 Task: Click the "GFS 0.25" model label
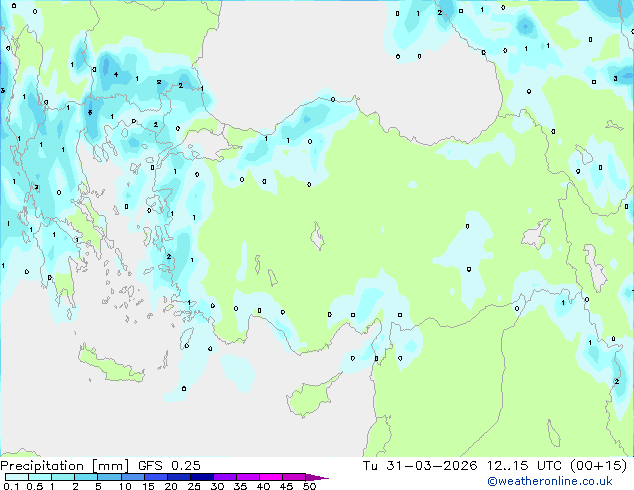pyautogui.click(x=169, y=466)
